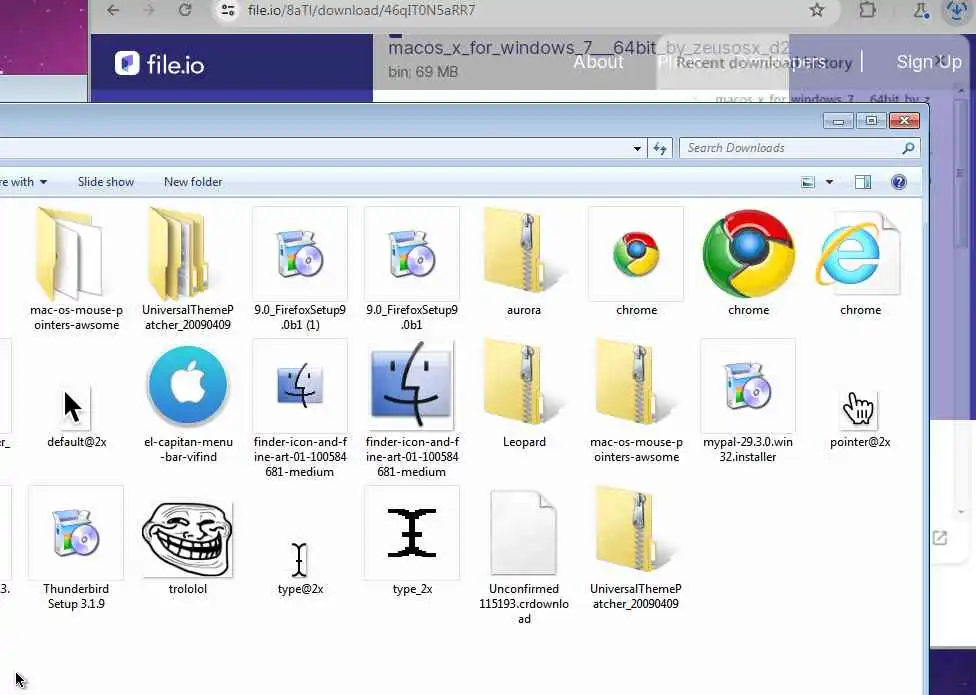
Task: Open site information icon in address bar
Action: tap(228, 10)
